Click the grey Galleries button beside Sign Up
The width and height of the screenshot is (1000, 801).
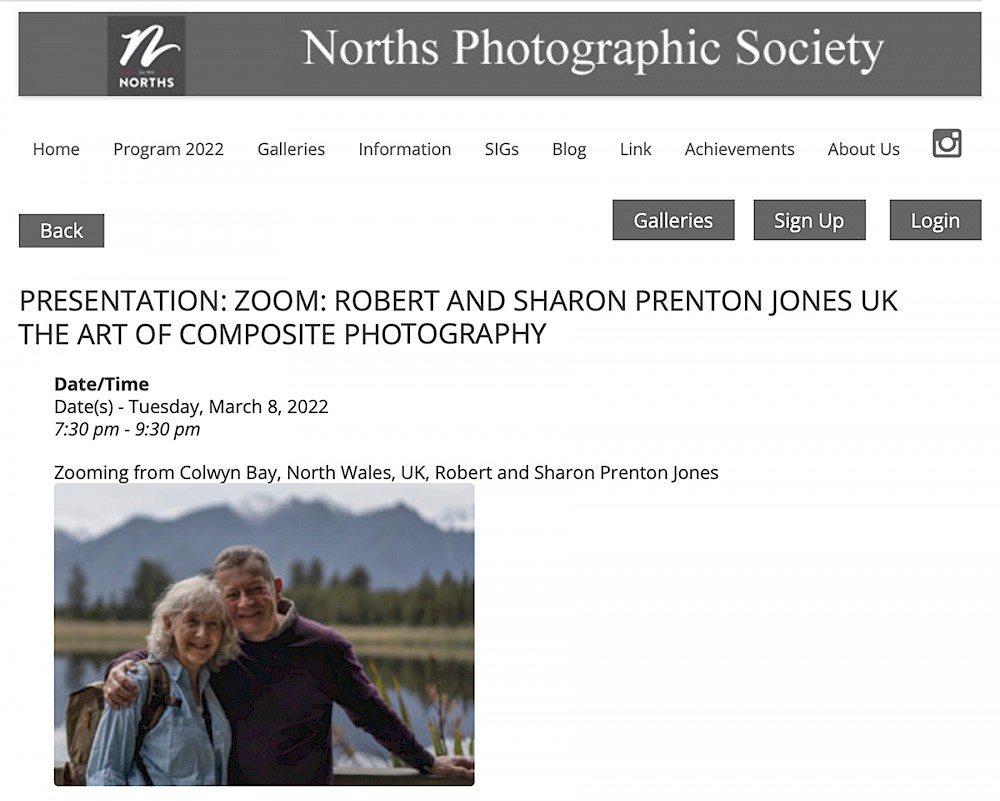pos(673,220)
